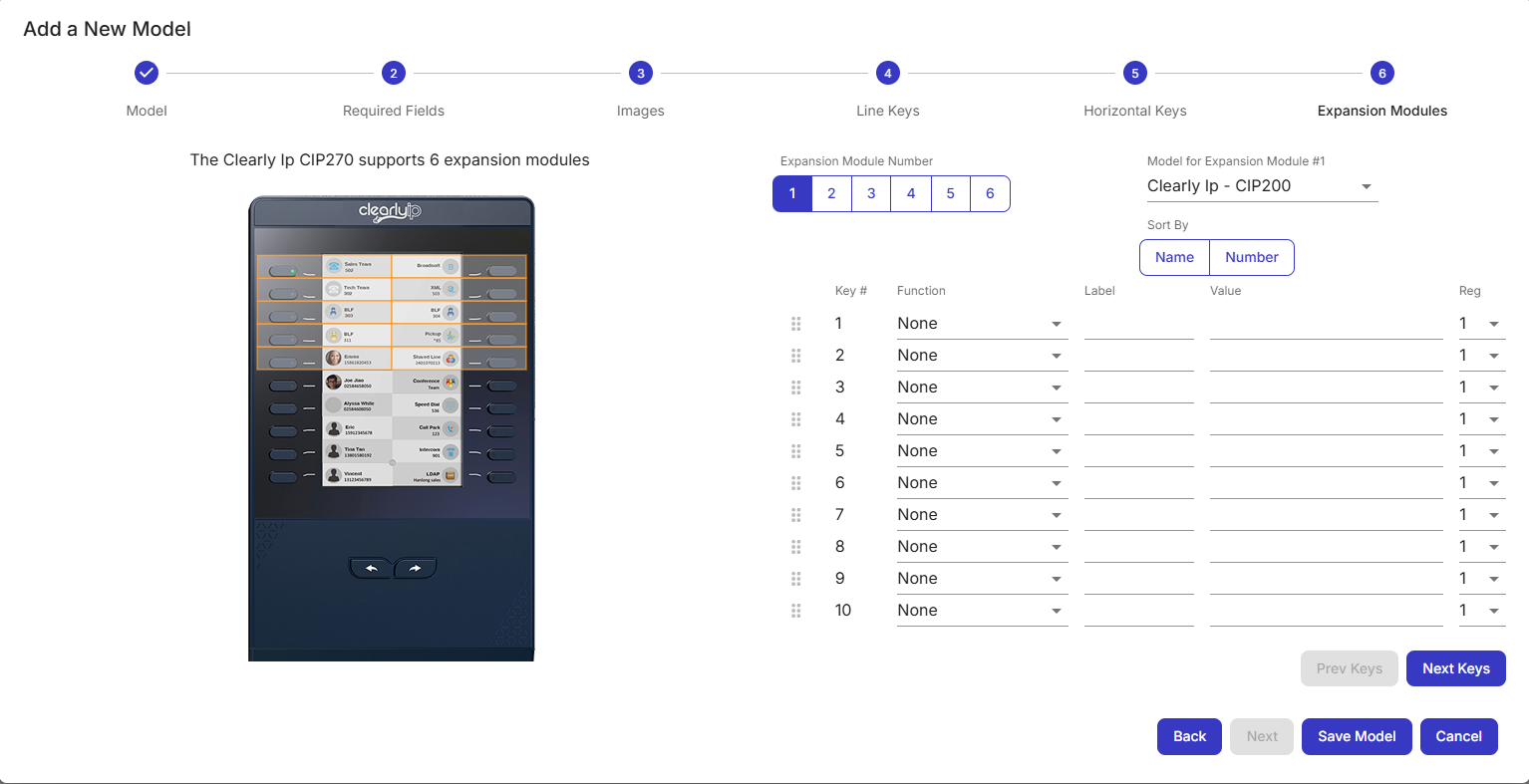Click the Clearly IP expansion module phone image
This screenshot has width=1529, height=784.
coord(392,428)
